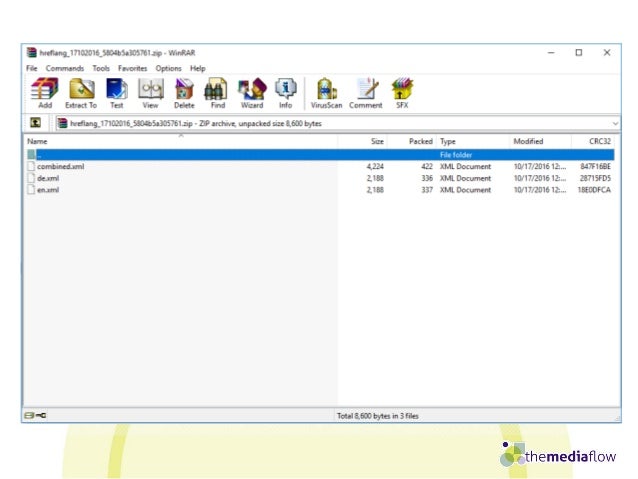Sort by the Size column header
This screenshot has width=638, height=479.
[363, 141]
